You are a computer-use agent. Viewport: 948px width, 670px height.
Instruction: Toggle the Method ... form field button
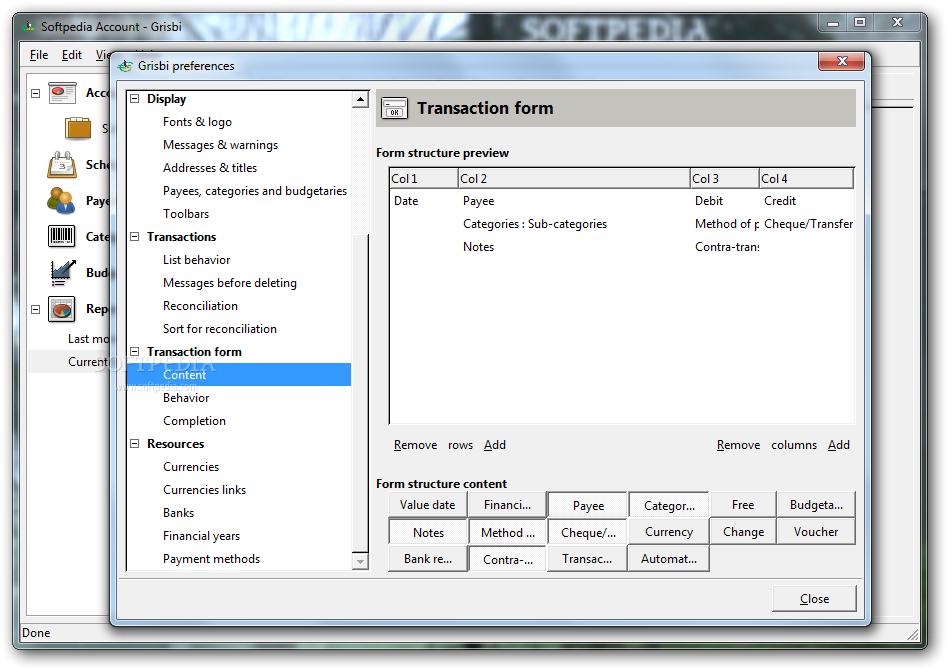point(508,532)
